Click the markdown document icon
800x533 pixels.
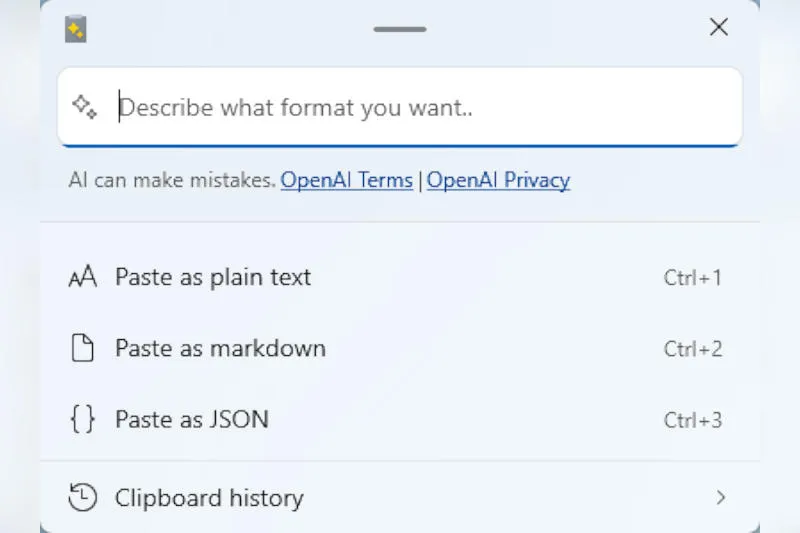tap(83, 349)
